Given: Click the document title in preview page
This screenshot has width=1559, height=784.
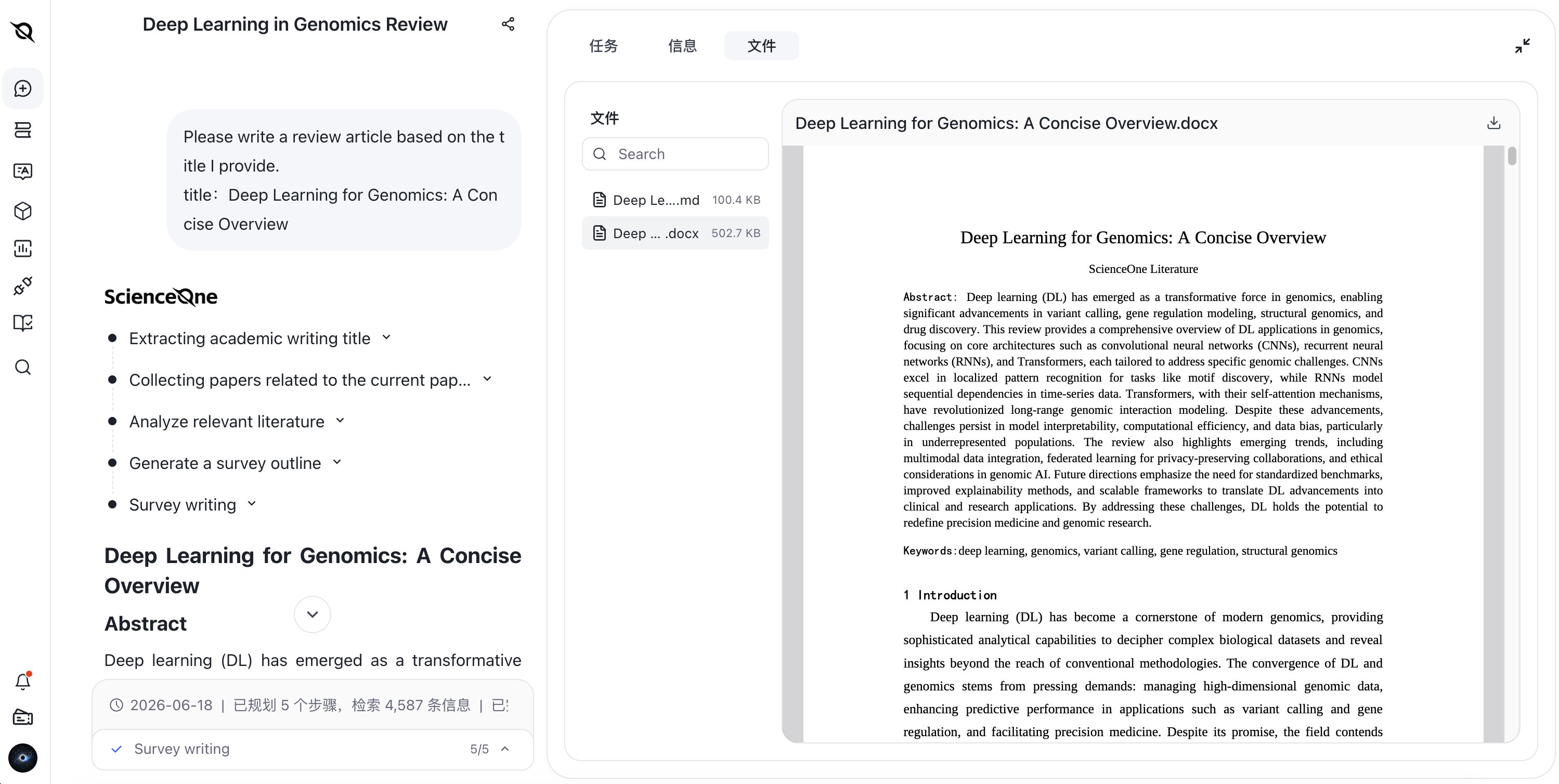Looking at the screenshot, I should [x=1142, y=237].
